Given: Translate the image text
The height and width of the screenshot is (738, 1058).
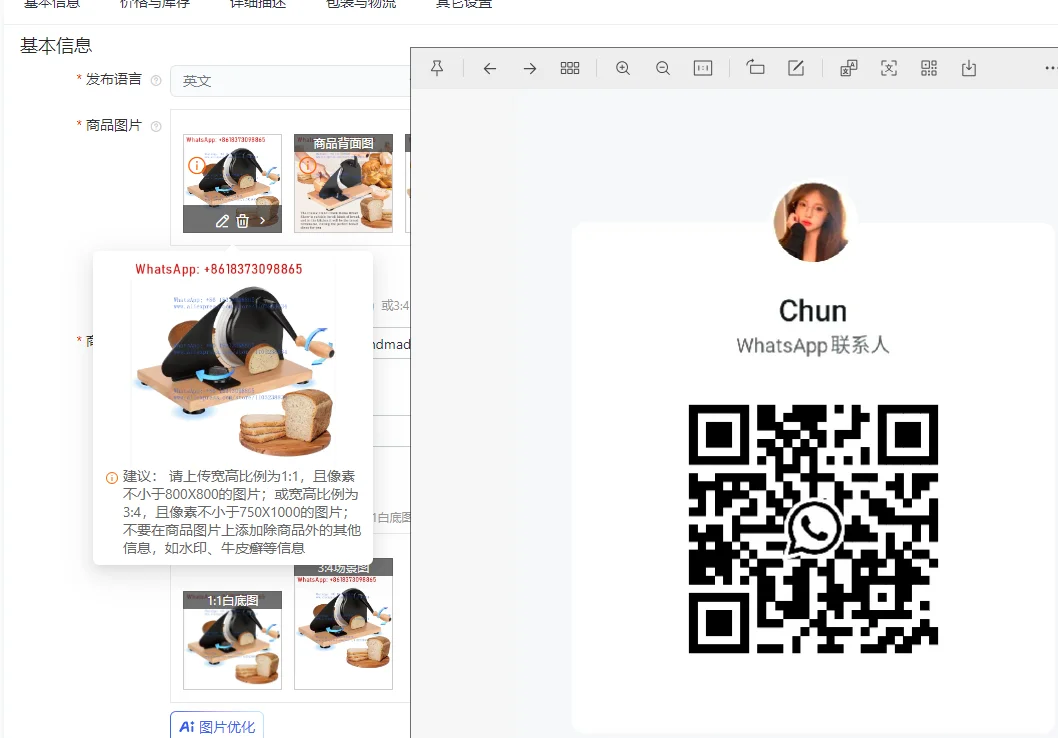Looking at the screenshot, I should coord(848,68).
